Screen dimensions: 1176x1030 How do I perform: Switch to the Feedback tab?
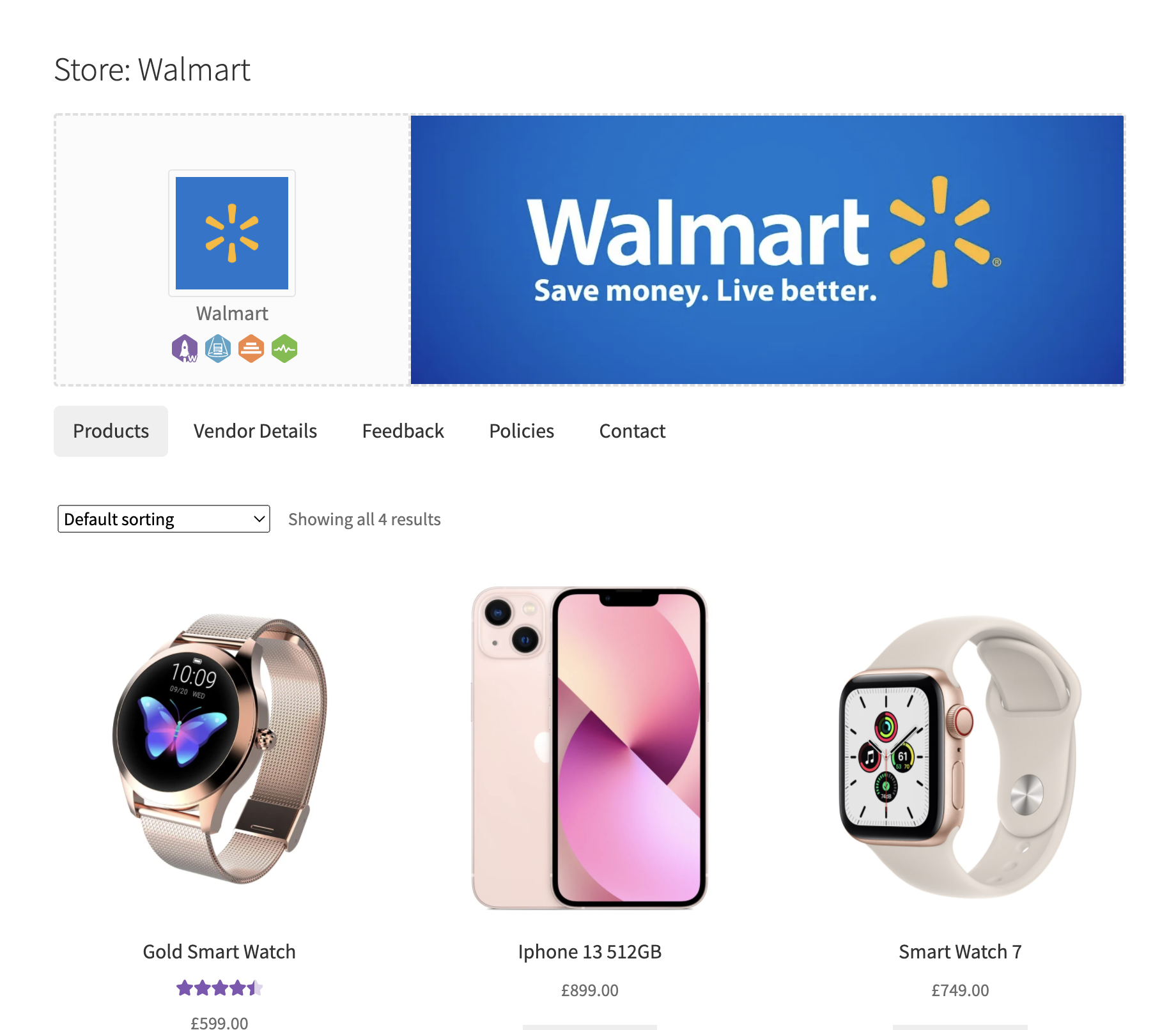click(403, 431)
